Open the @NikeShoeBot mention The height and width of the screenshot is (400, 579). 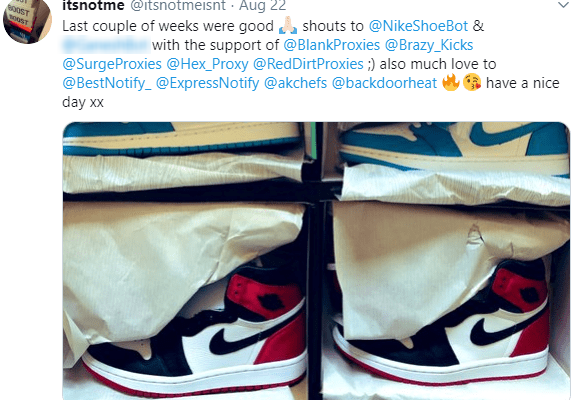point(418,26)
